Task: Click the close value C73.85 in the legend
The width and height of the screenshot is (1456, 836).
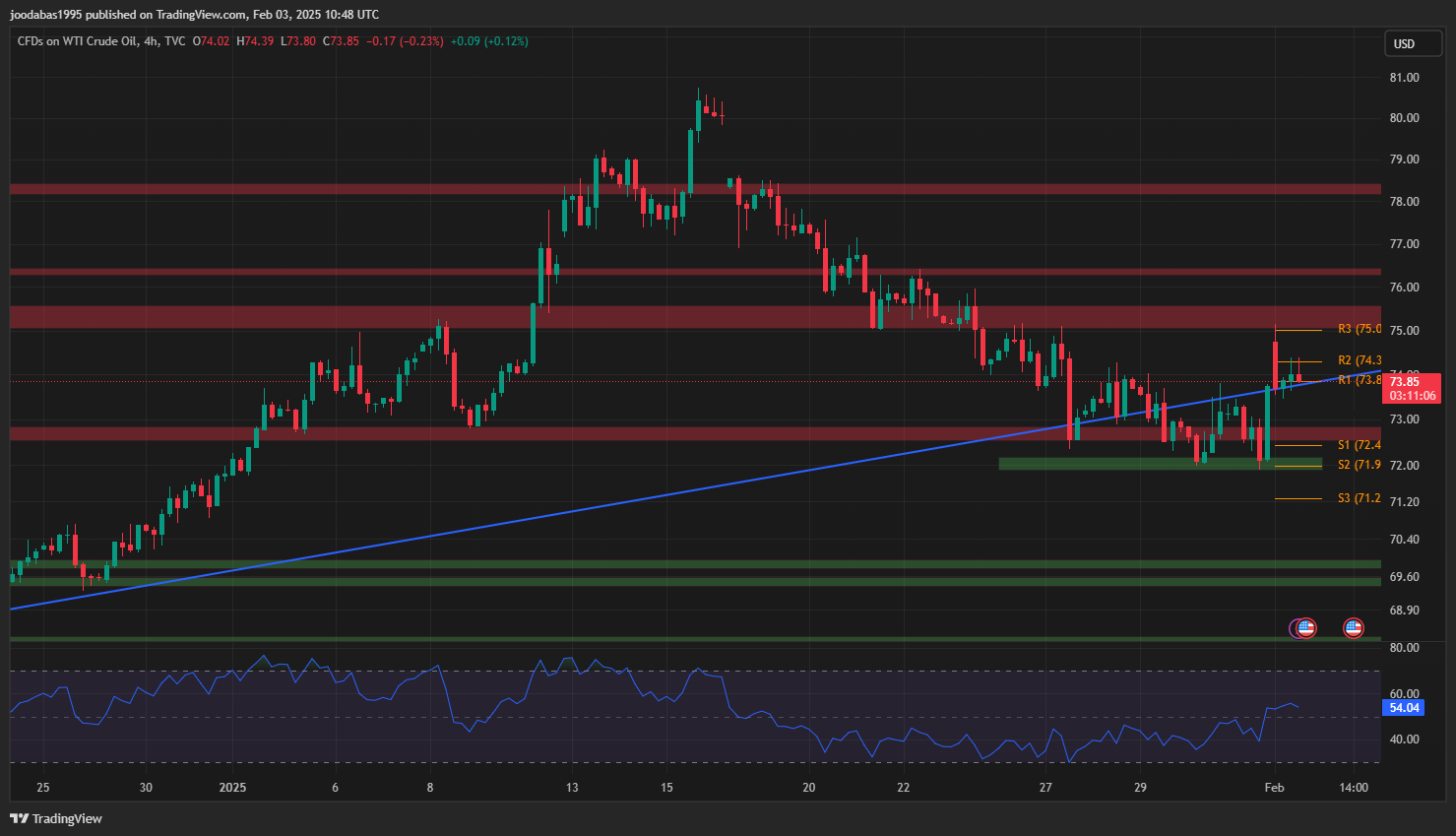Action: [341, 41]
